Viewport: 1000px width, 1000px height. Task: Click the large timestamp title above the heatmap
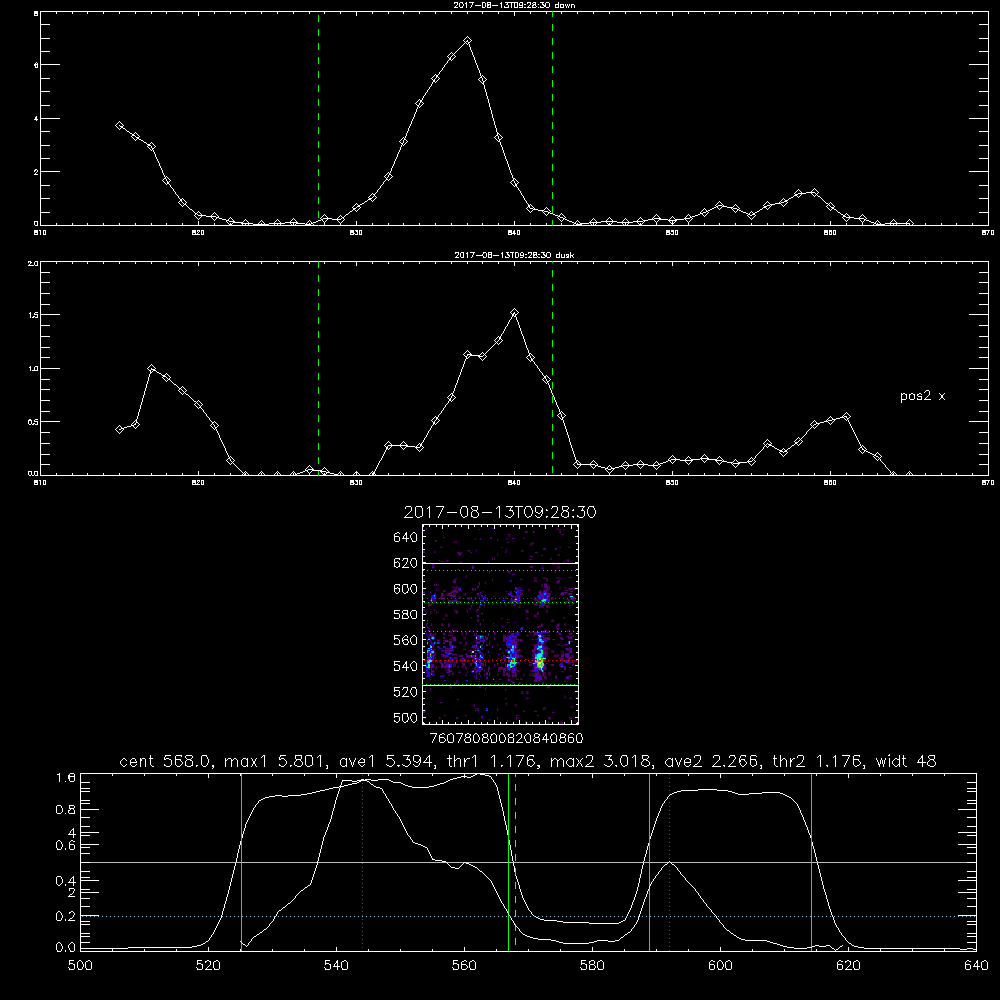(x=500, y=512)
